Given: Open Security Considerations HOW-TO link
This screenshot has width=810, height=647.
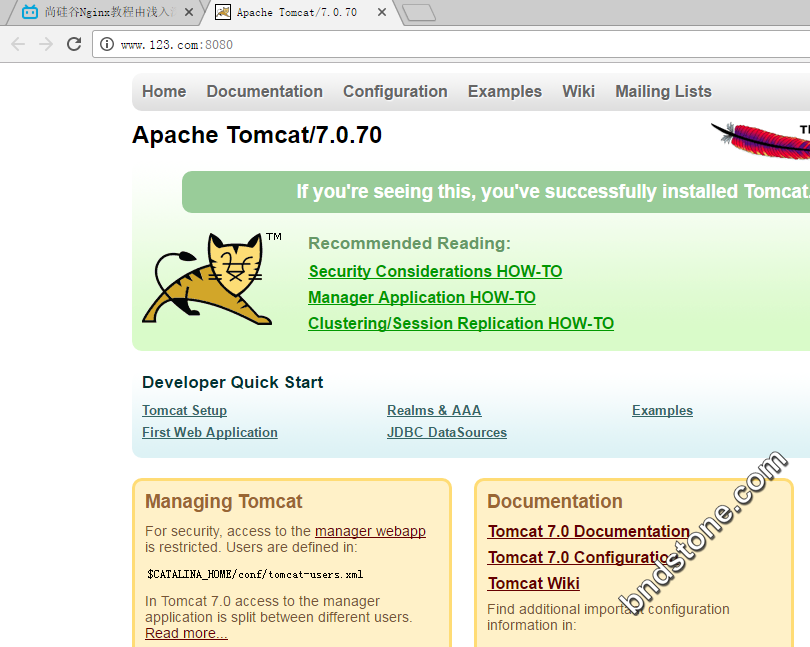Looking at the screenshot, I should pyautogui.click(x=435, y=271).
